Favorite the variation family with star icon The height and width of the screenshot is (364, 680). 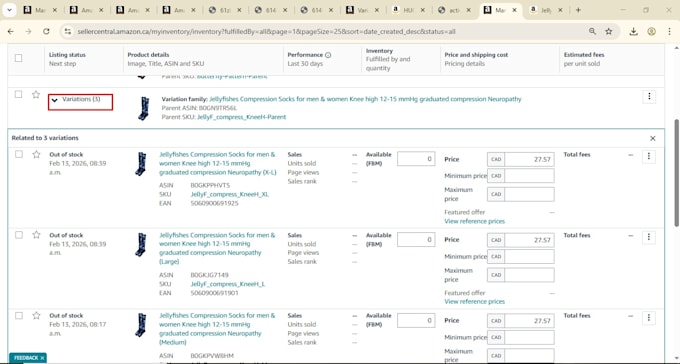click(x=36, y=95)
